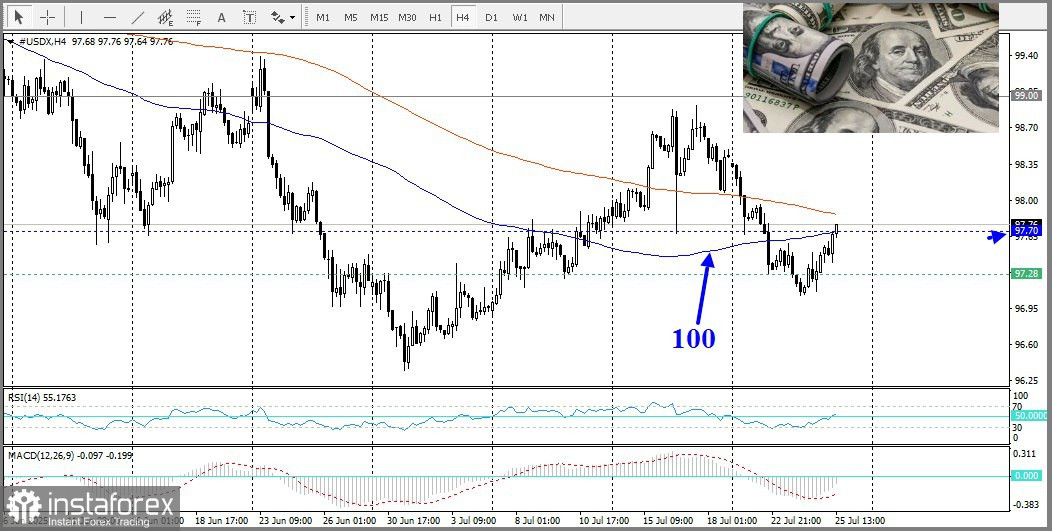Switch to the D1 timeframe

491,17
